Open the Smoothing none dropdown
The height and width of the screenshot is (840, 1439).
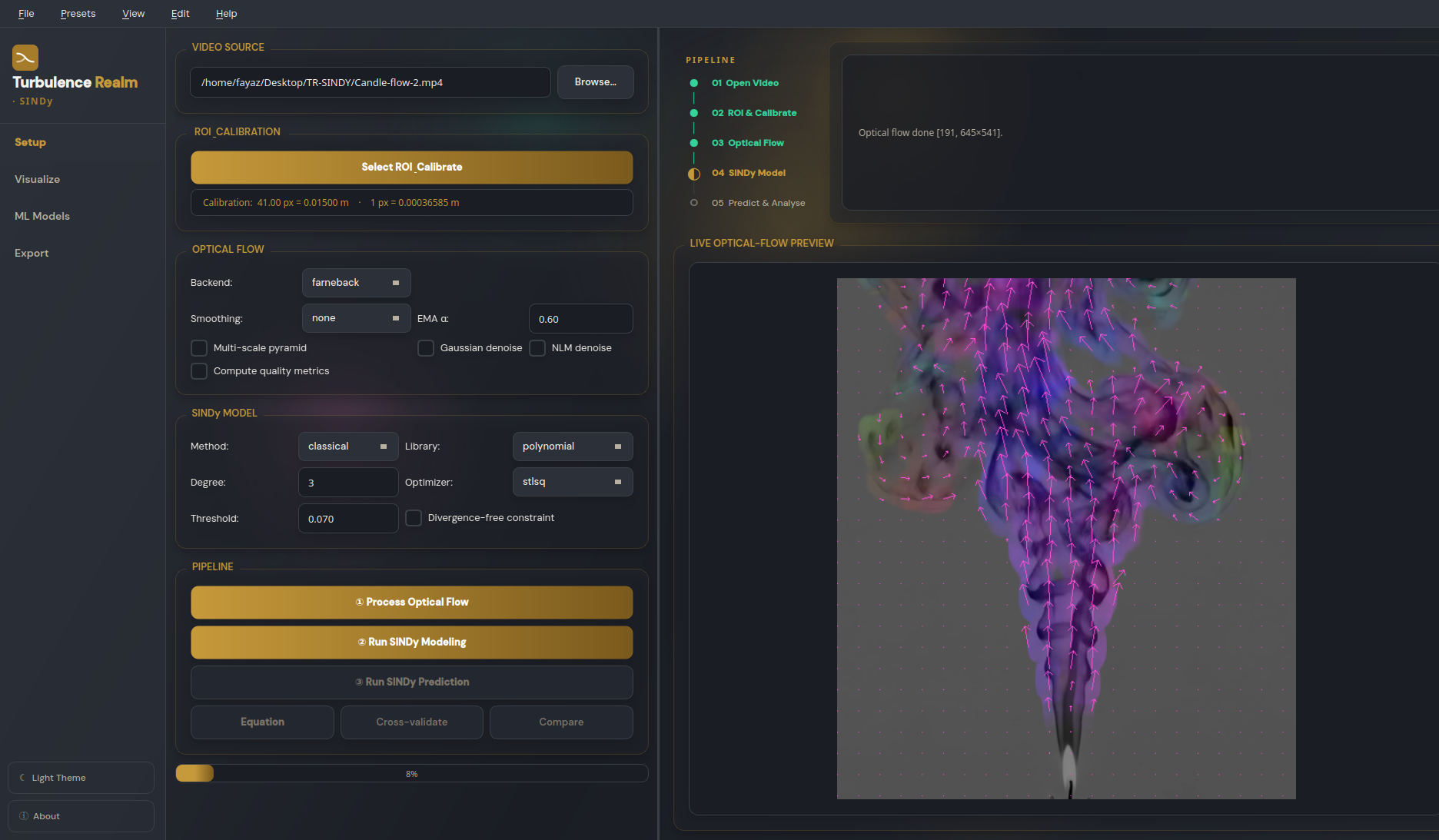point(357,318)
